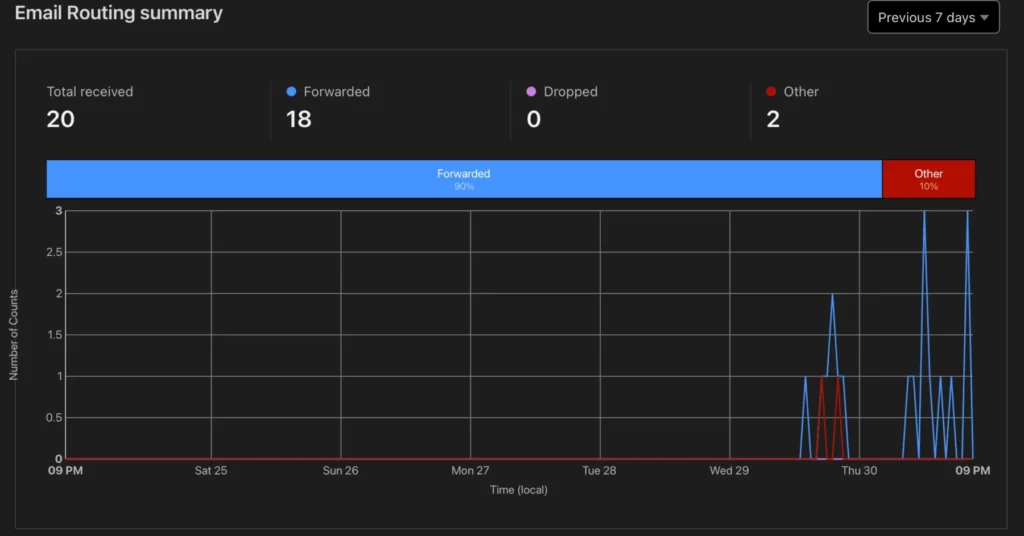Click the blue peak at 2 before Thu 30
This screenshot has height=536, width=1024.
[x=832, y=295]
